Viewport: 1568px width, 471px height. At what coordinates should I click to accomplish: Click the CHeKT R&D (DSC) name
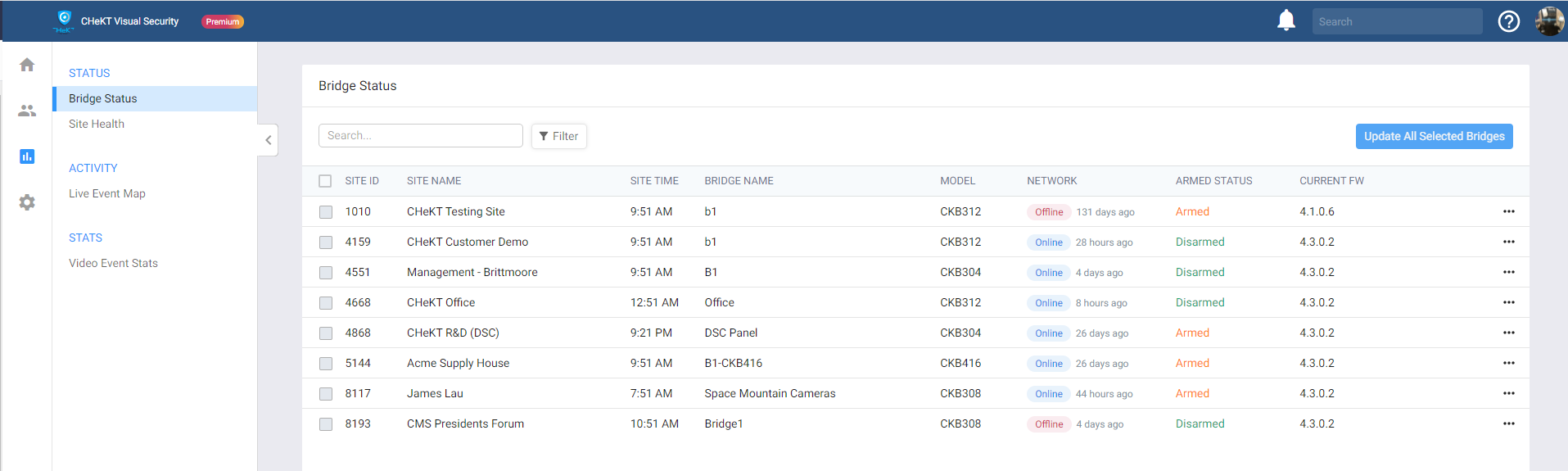click(x=453, y=333)
